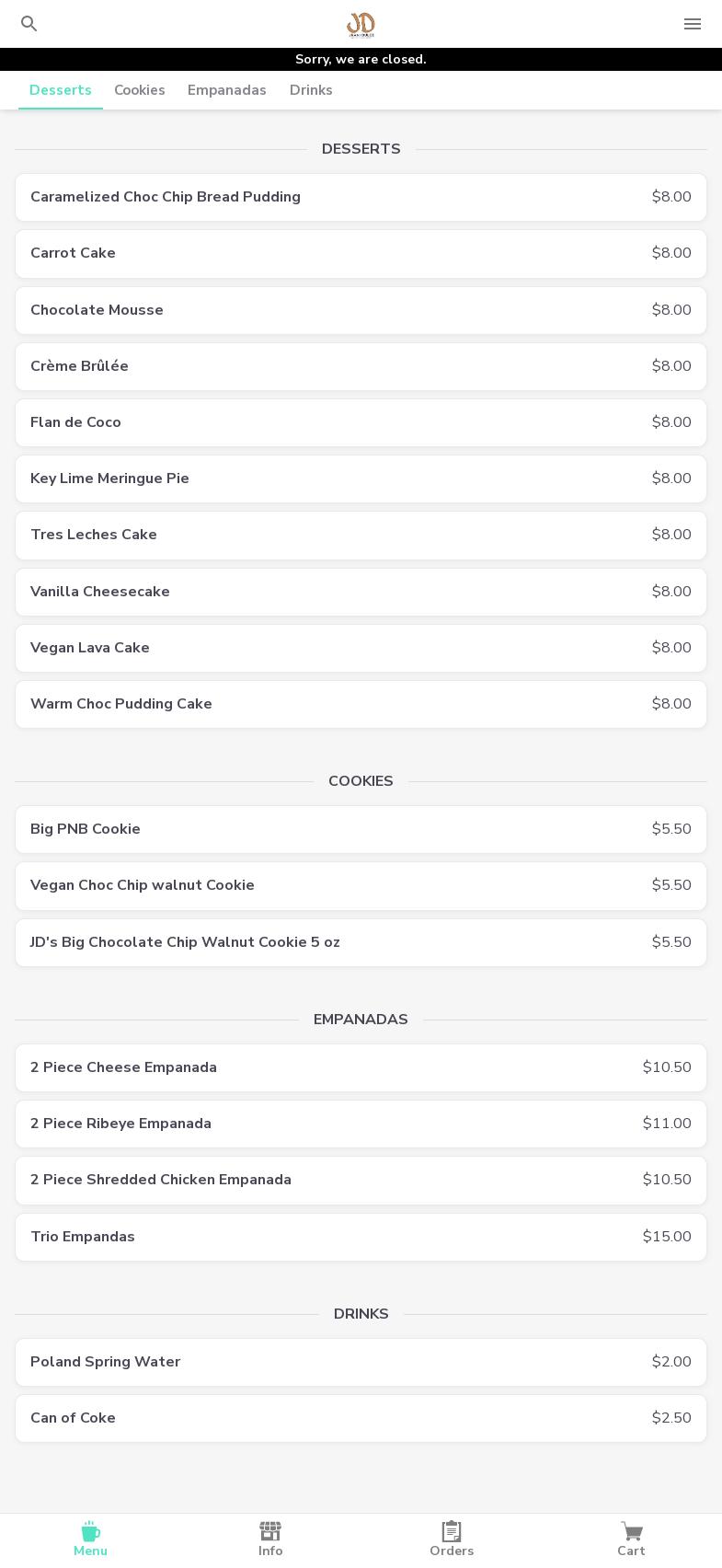The height and width of the screenshot is (1568, 722).
Task: Jump to the Drinks tab
Action: coord(311,90)
